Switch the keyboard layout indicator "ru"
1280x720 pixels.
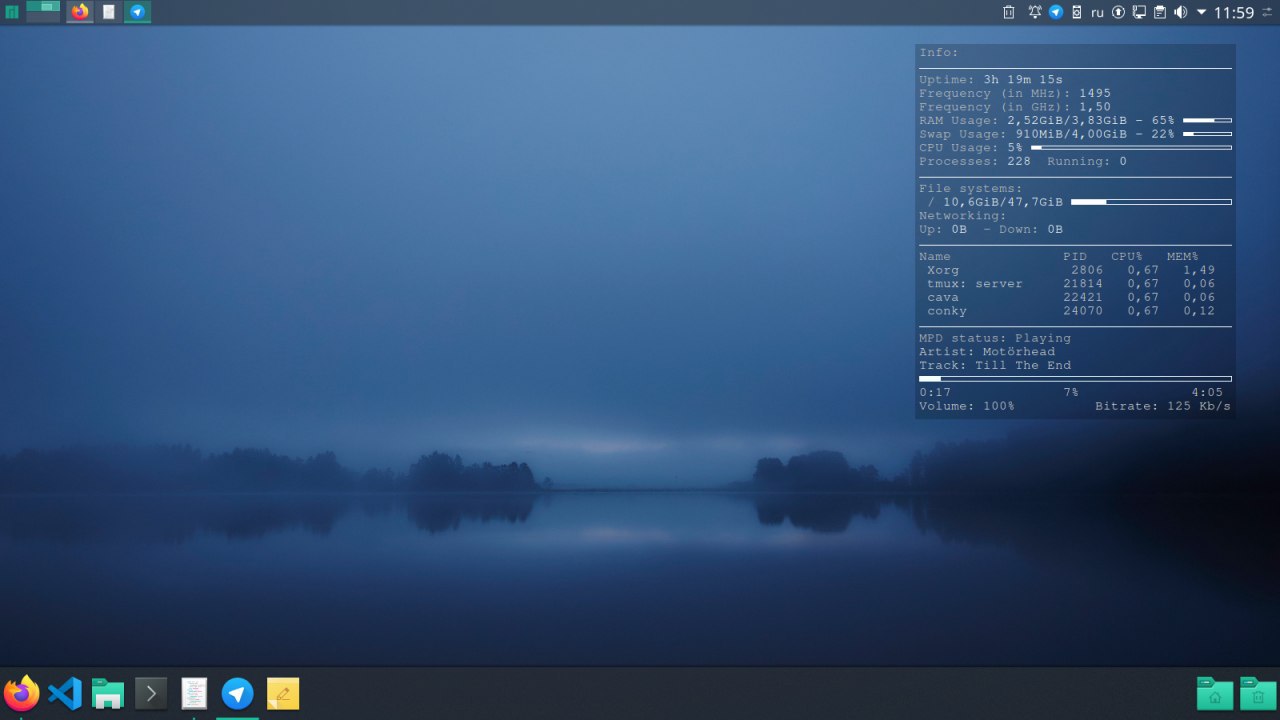point(1097,13)
